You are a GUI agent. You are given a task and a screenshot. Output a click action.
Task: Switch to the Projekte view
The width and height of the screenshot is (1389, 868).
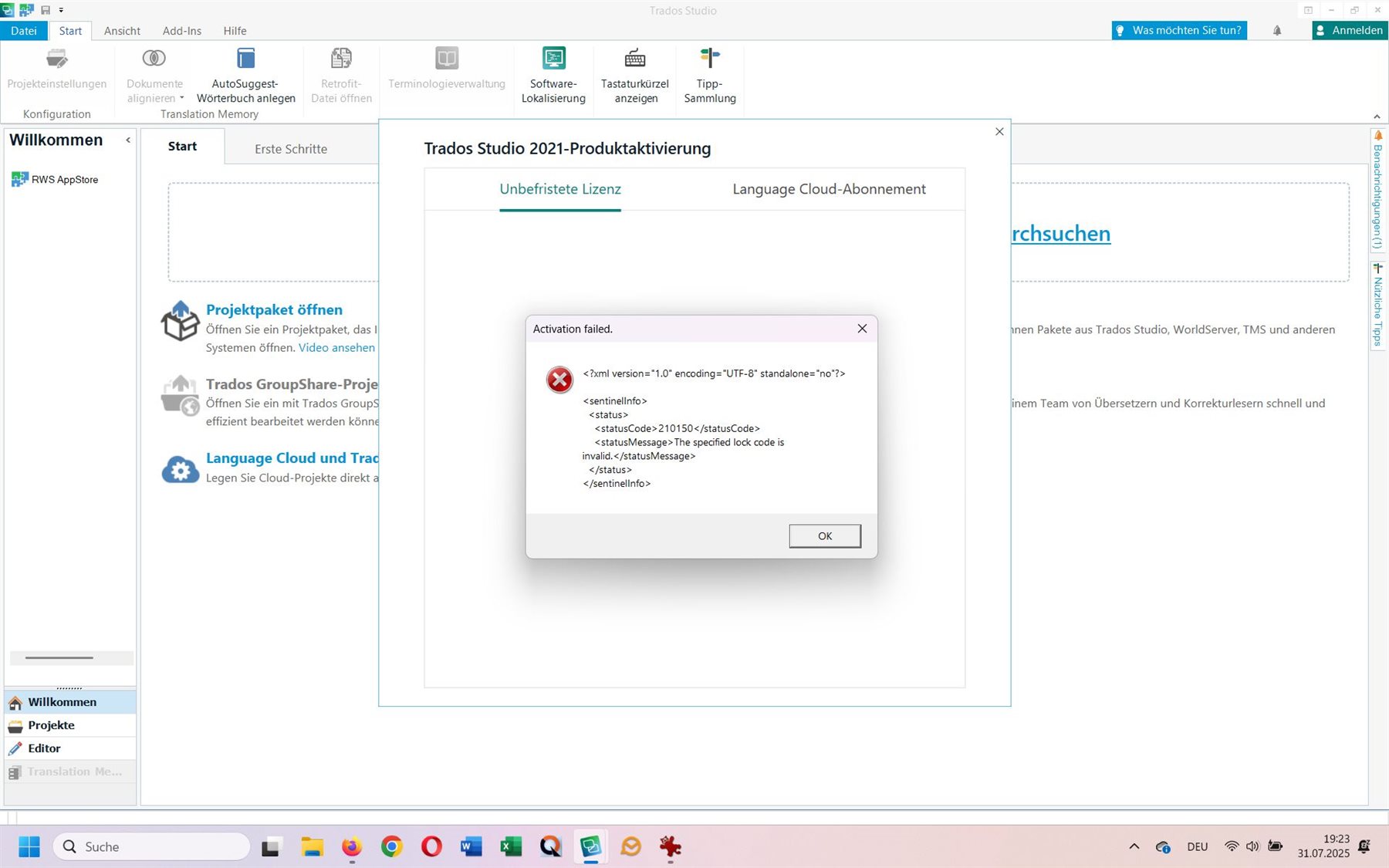[x=51, y=725]
